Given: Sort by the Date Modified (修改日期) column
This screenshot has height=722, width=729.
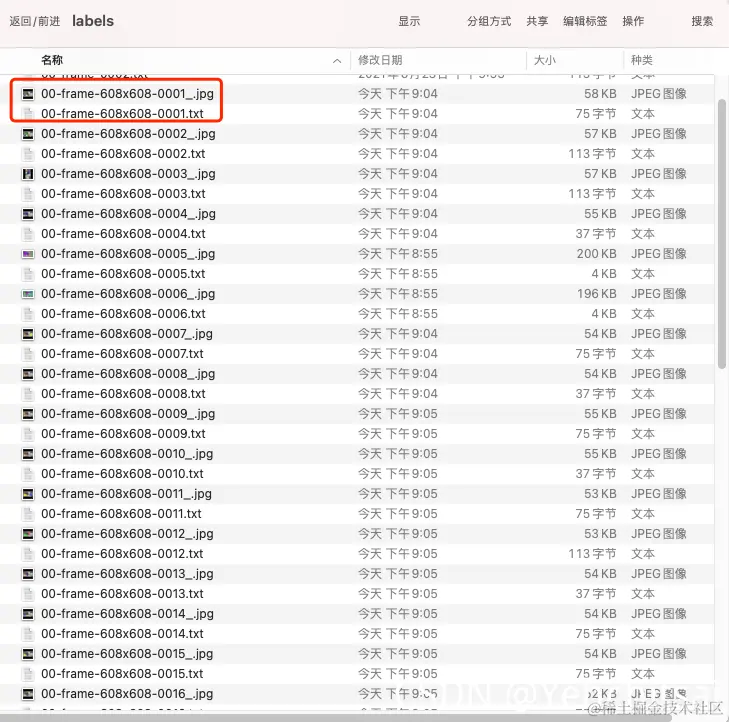Looking at the screenshot, I should pos(380,60).
